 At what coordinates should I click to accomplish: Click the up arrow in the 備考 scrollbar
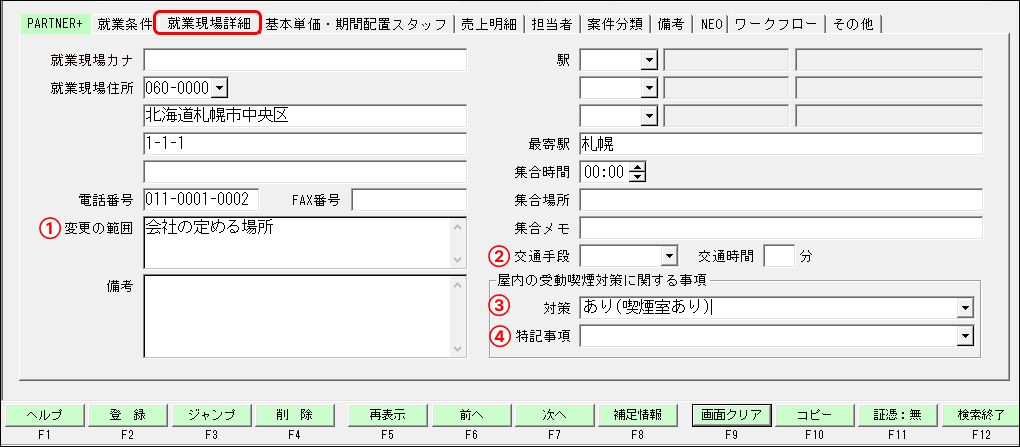[457, 285]
